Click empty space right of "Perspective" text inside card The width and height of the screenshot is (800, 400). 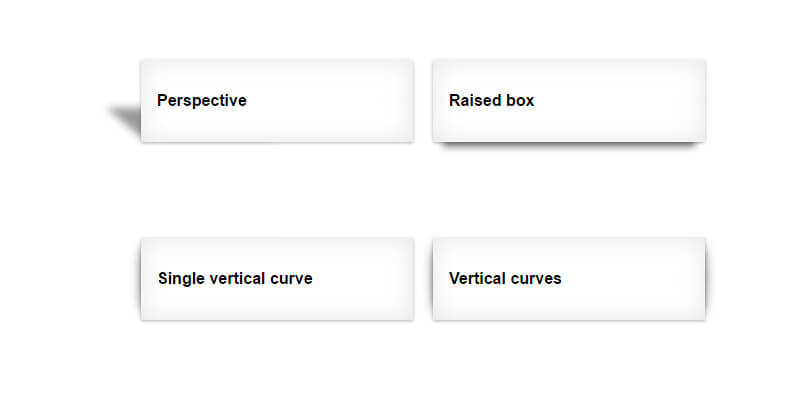(340, 101)
